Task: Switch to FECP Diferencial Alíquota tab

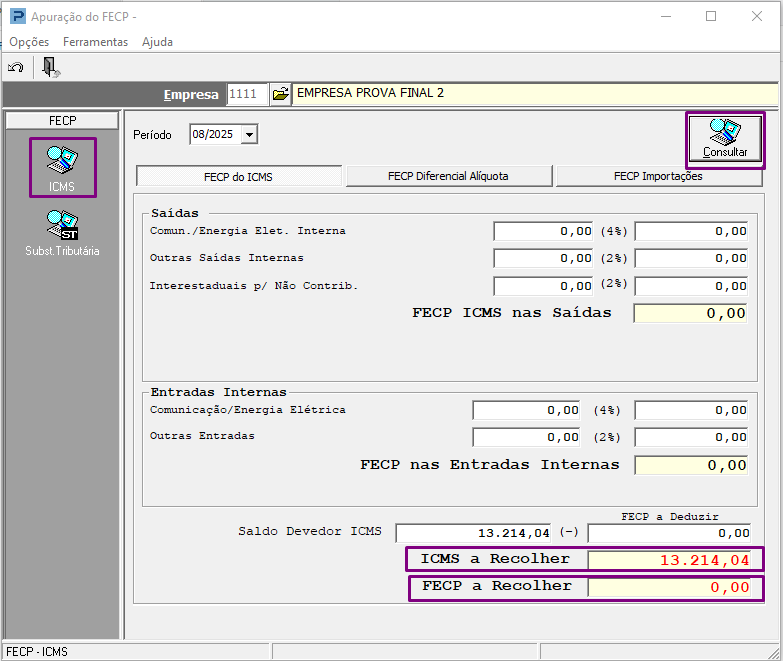Action: [448, 176]
